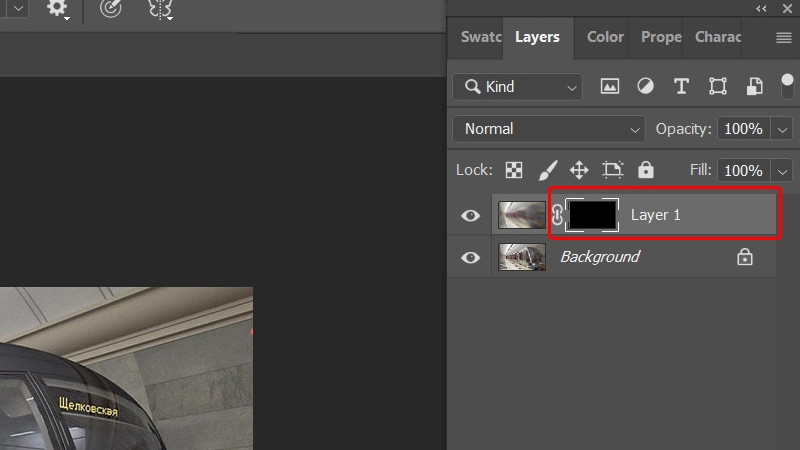Collapse the panel group with double arrows
Viewport: 800px width, 450px height.
[x=761, y=9]
